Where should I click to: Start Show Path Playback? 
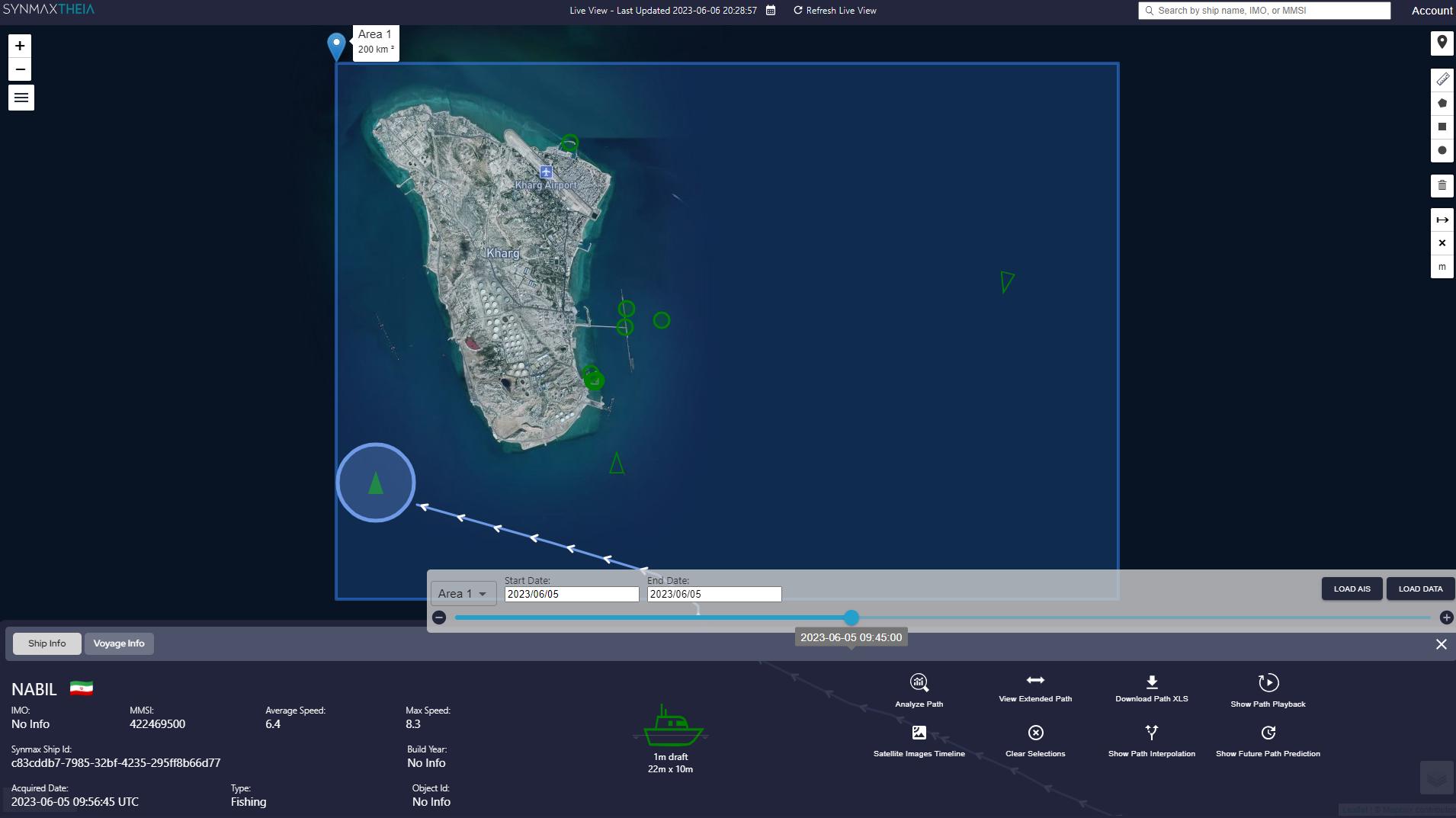(x=1268, y=683)
